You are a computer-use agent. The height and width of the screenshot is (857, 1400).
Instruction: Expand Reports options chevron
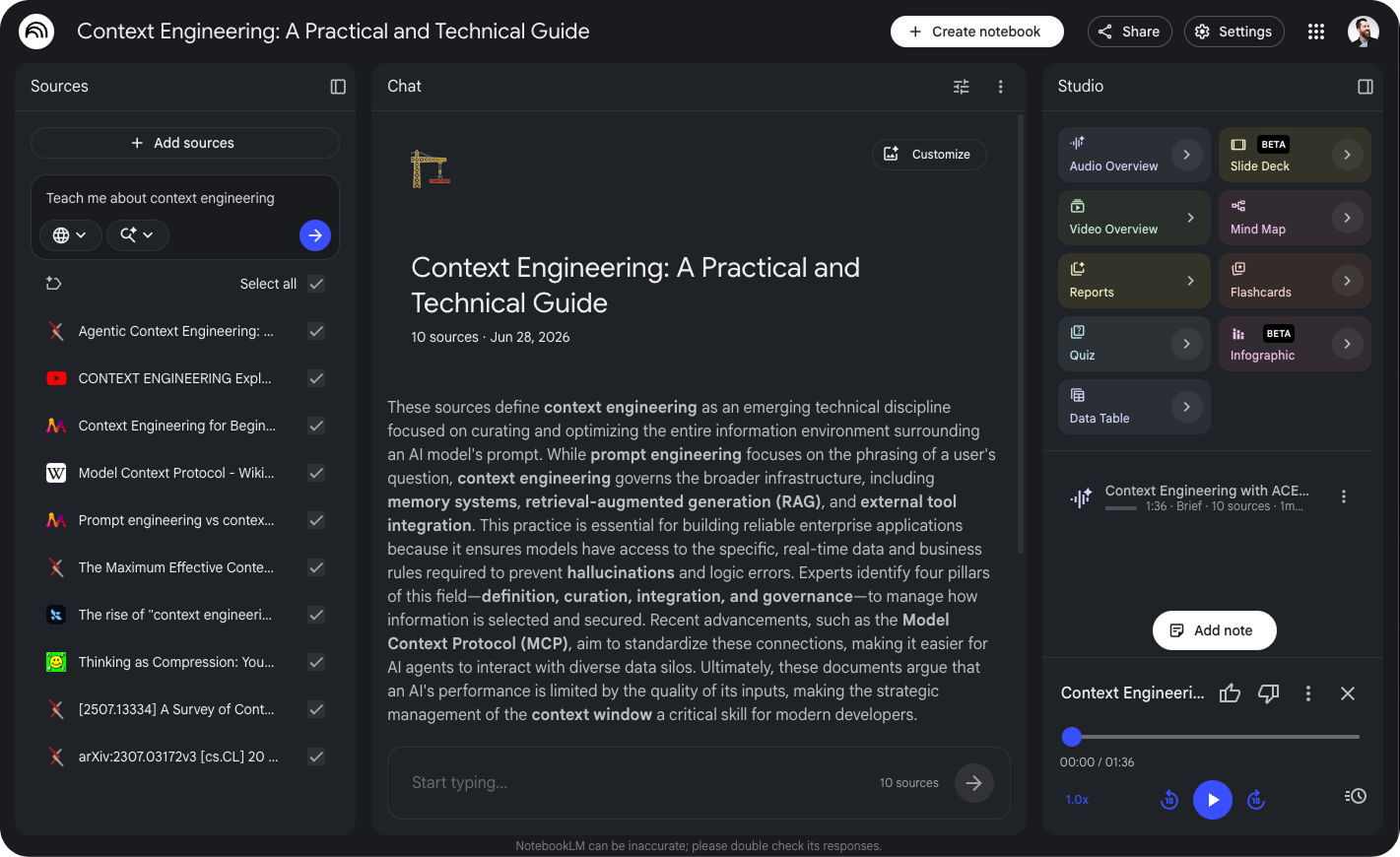1190,281
